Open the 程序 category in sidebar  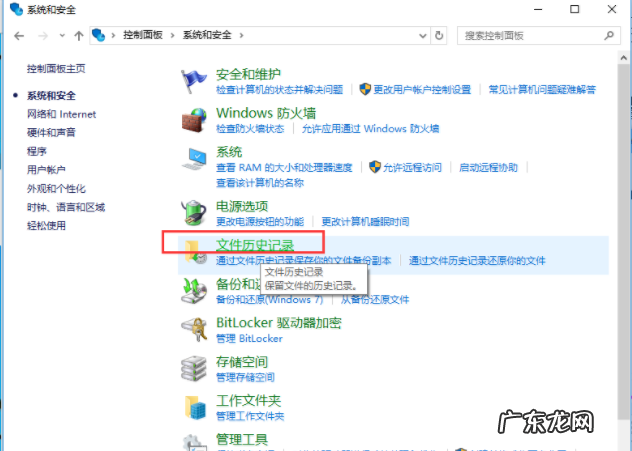tap(37, 151)
